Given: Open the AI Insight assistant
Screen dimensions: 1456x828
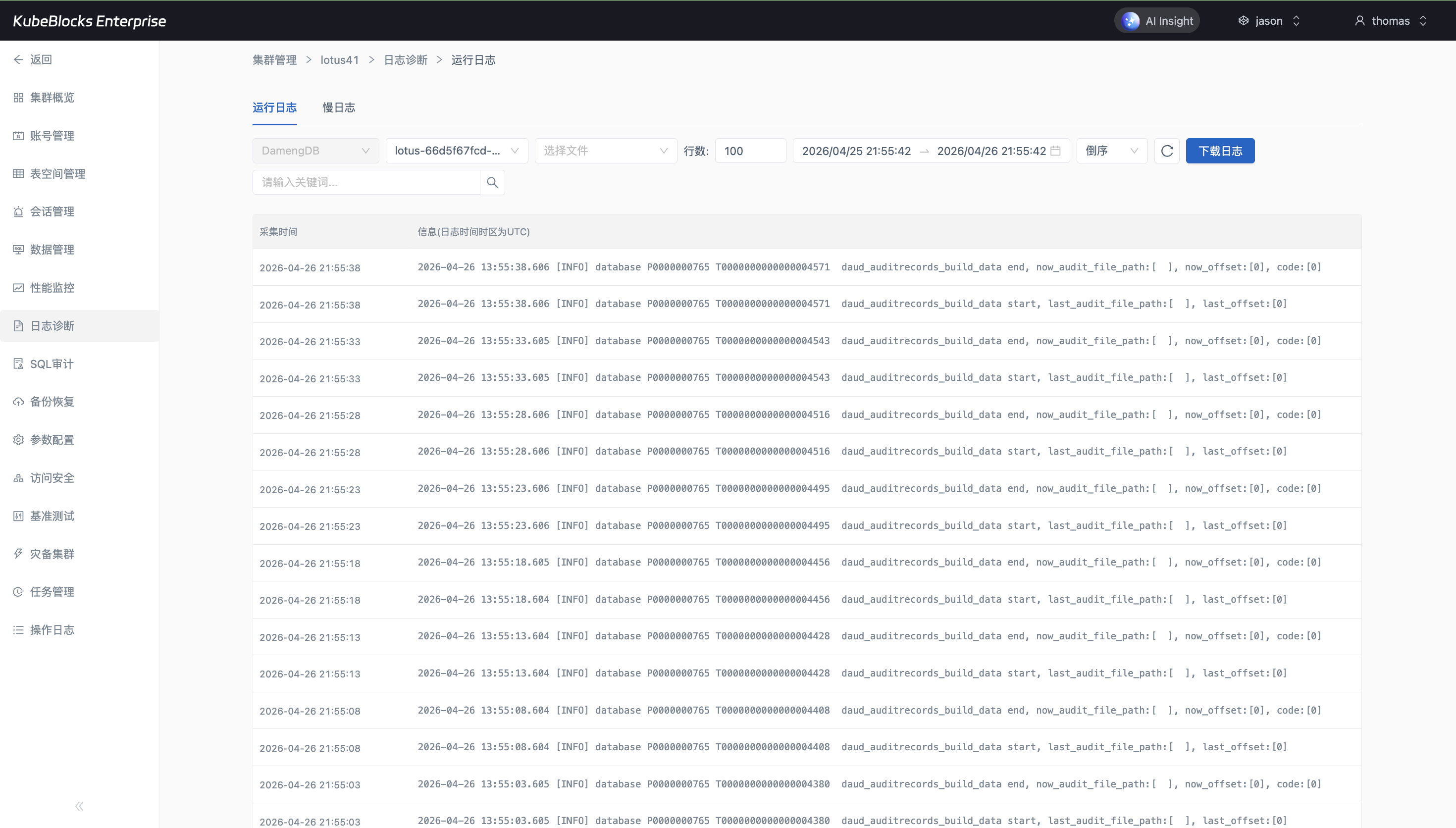Looking at the screenshot, I should 1157,21.
